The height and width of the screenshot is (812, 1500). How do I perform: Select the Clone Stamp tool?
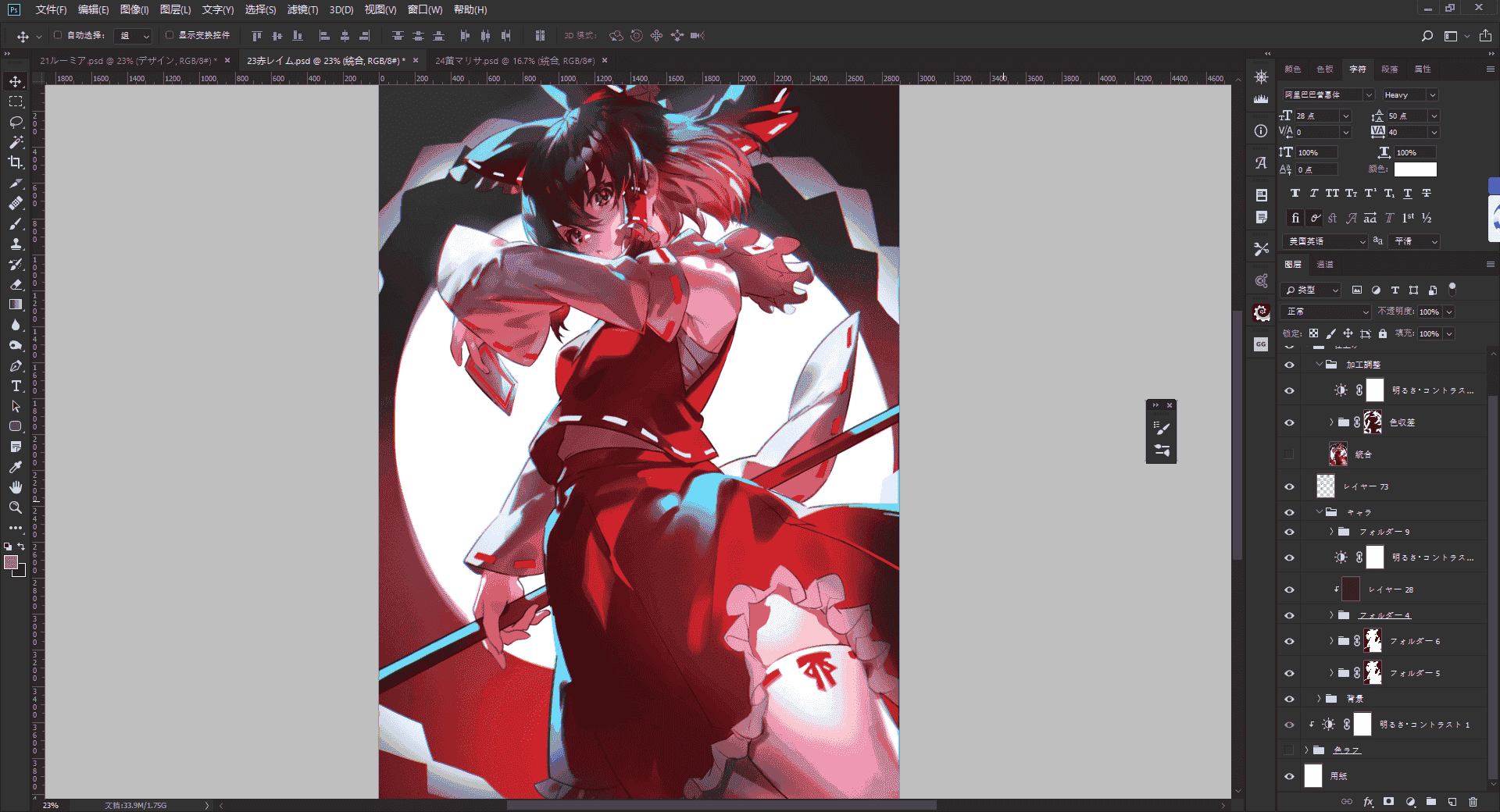[x=16, y=244]
